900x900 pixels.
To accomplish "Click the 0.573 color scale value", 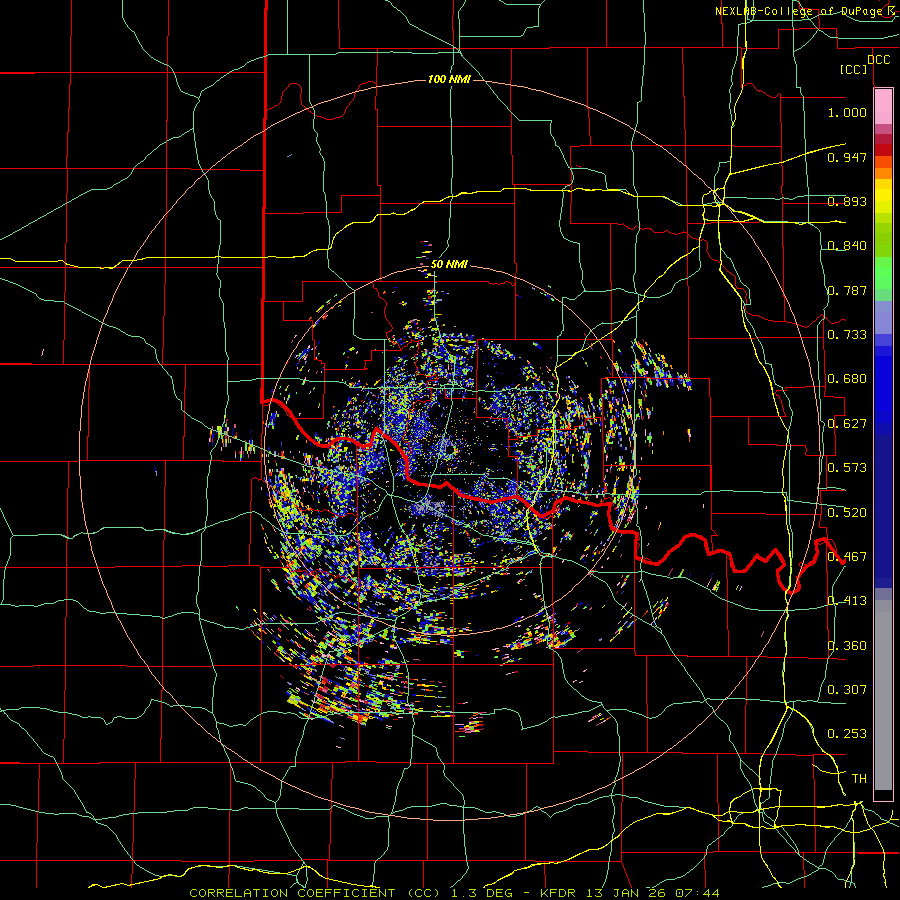I will (x=847, y=468).
